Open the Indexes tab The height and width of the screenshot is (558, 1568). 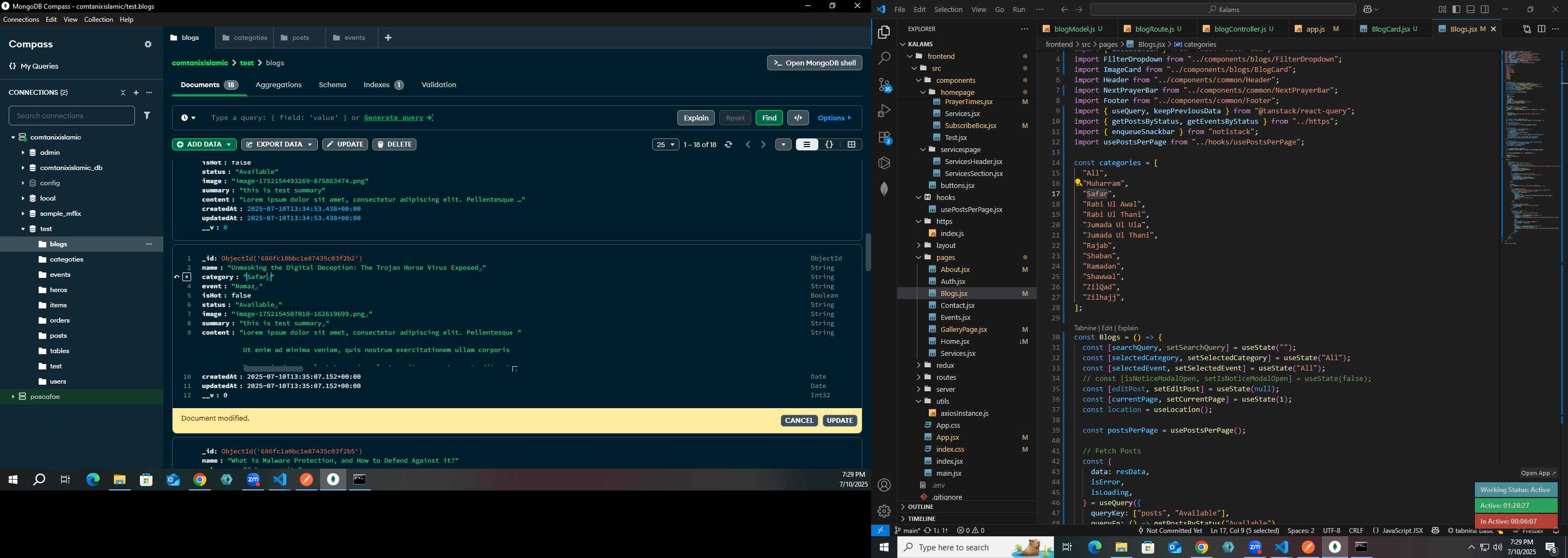pyautogui.click(x=383, y=86)
